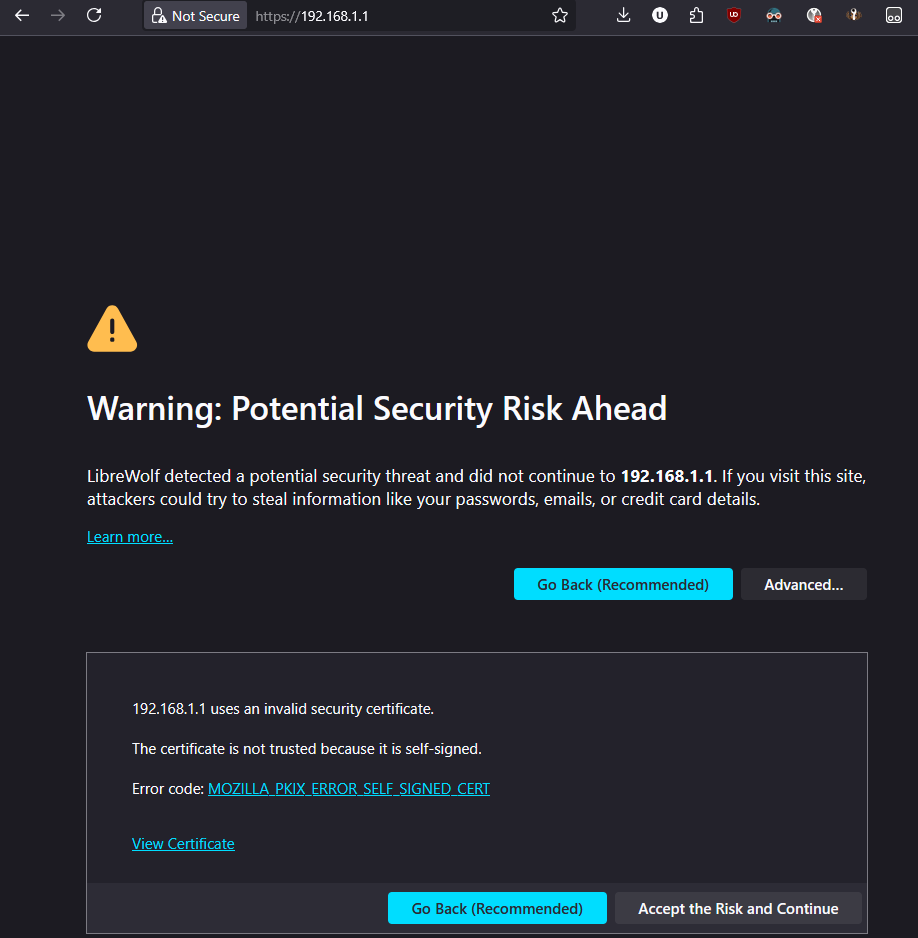The width and height of the screenshot is (918, 938).
Task: Open the rounded-square two-eyes toolbar icon
Action: [x=894, y=15]
